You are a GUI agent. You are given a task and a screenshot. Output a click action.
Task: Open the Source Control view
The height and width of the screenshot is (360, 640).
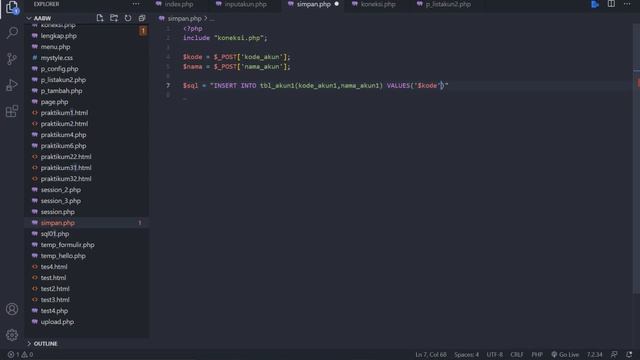pos(12,59)
